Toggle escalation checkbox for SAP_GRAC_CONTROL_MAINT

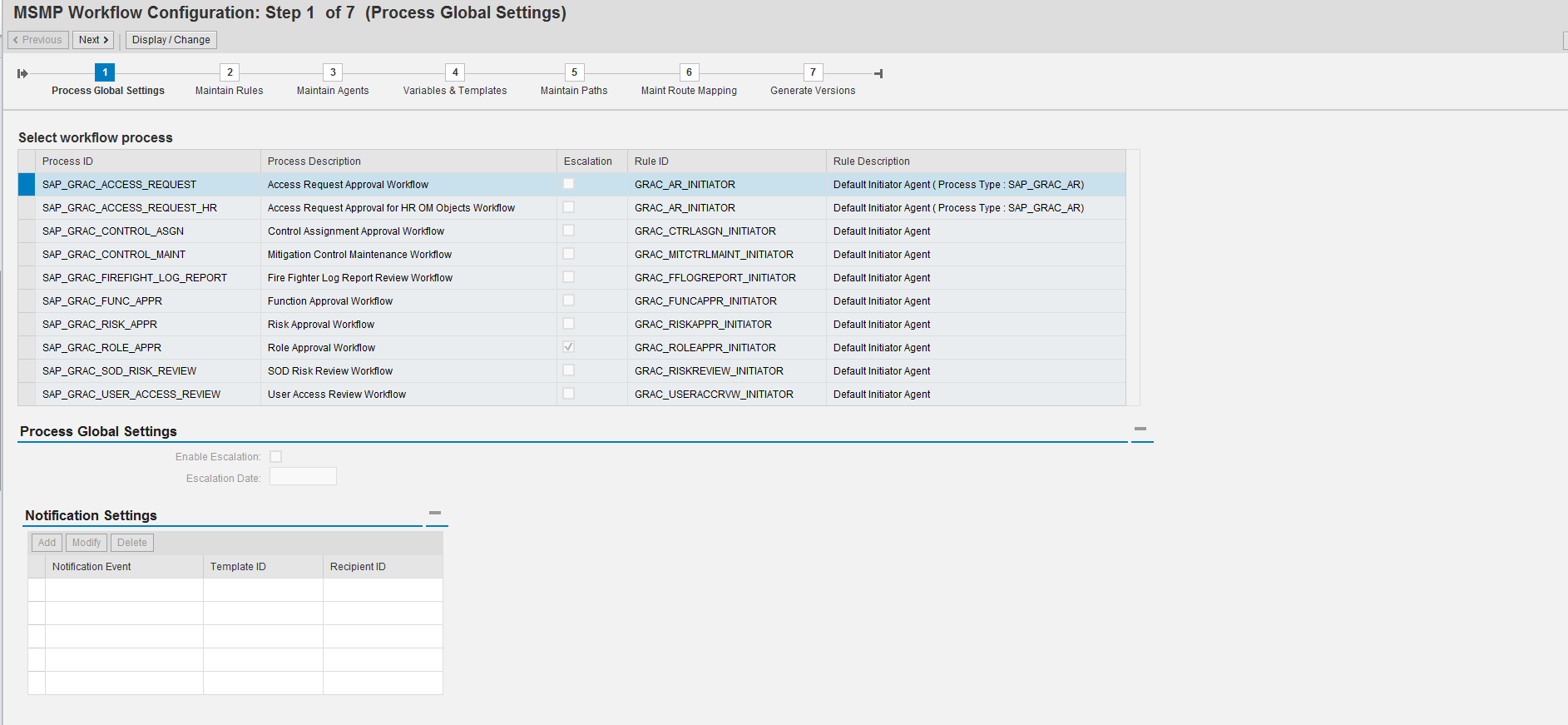click(x=569, y=254)
